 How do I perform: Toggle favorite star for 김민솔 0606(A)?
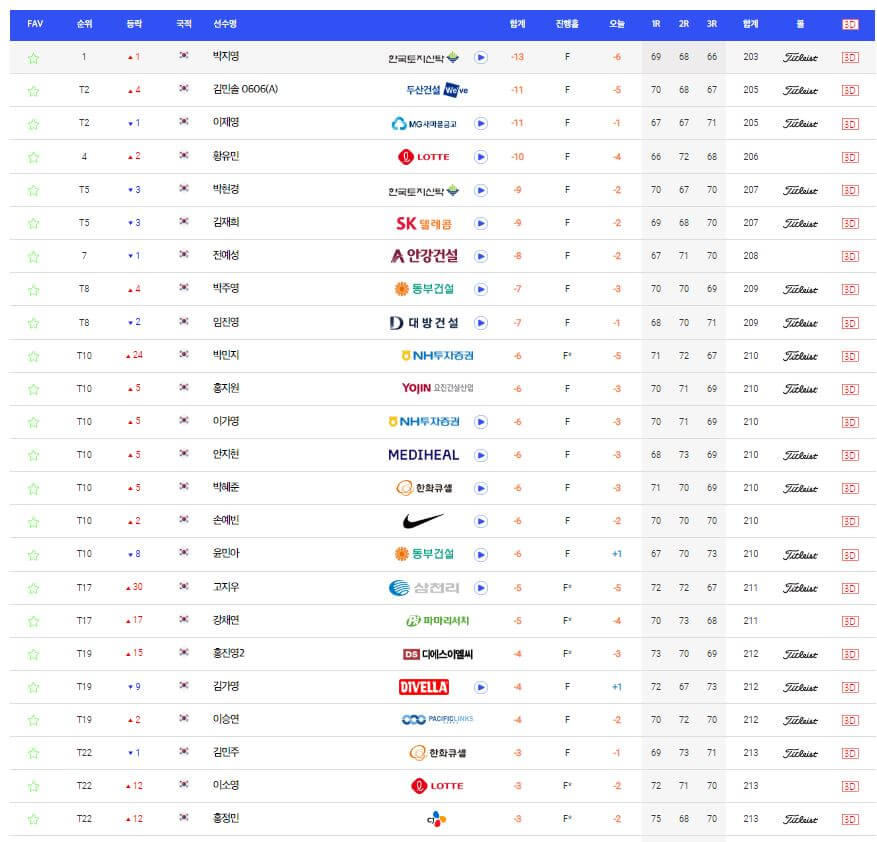click(34, 91)
